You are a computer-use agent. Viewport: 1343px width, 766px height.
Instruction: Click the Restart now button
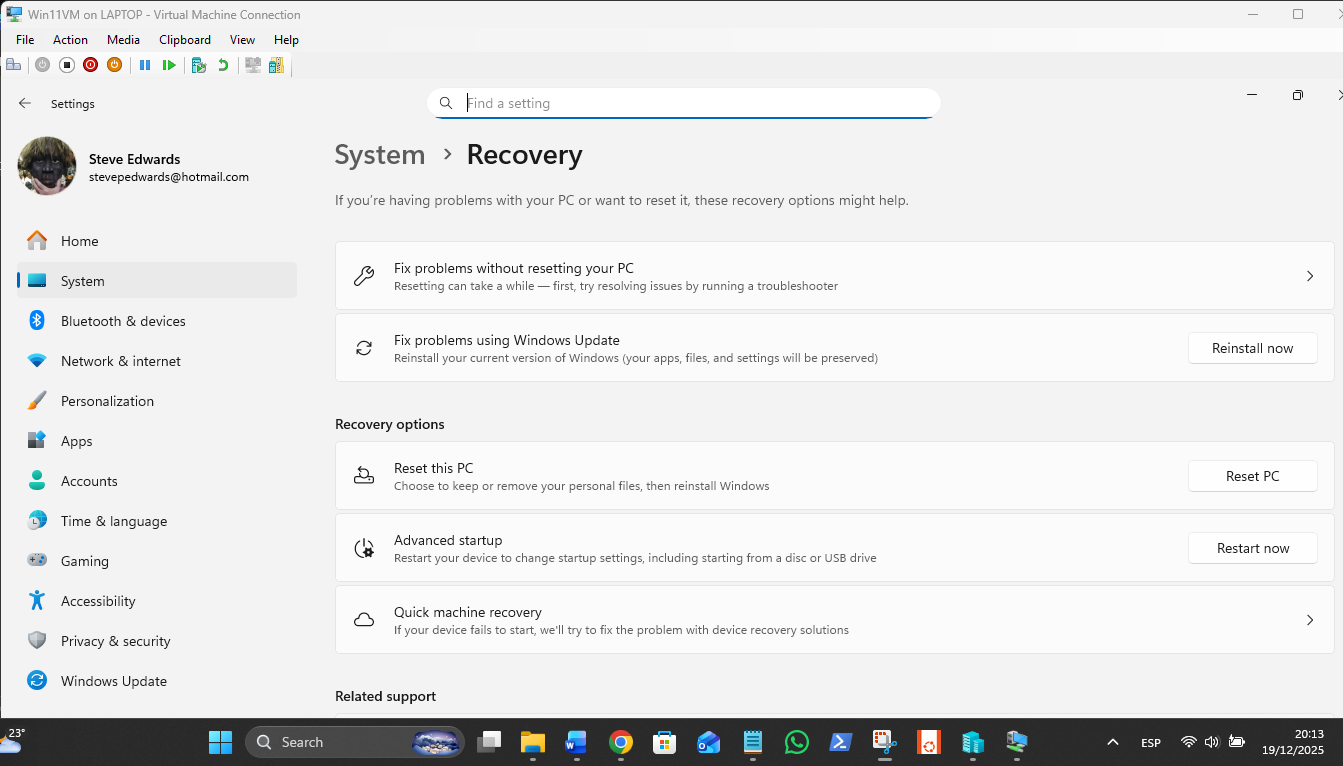pyautogui.click(x=1252, y=548)
